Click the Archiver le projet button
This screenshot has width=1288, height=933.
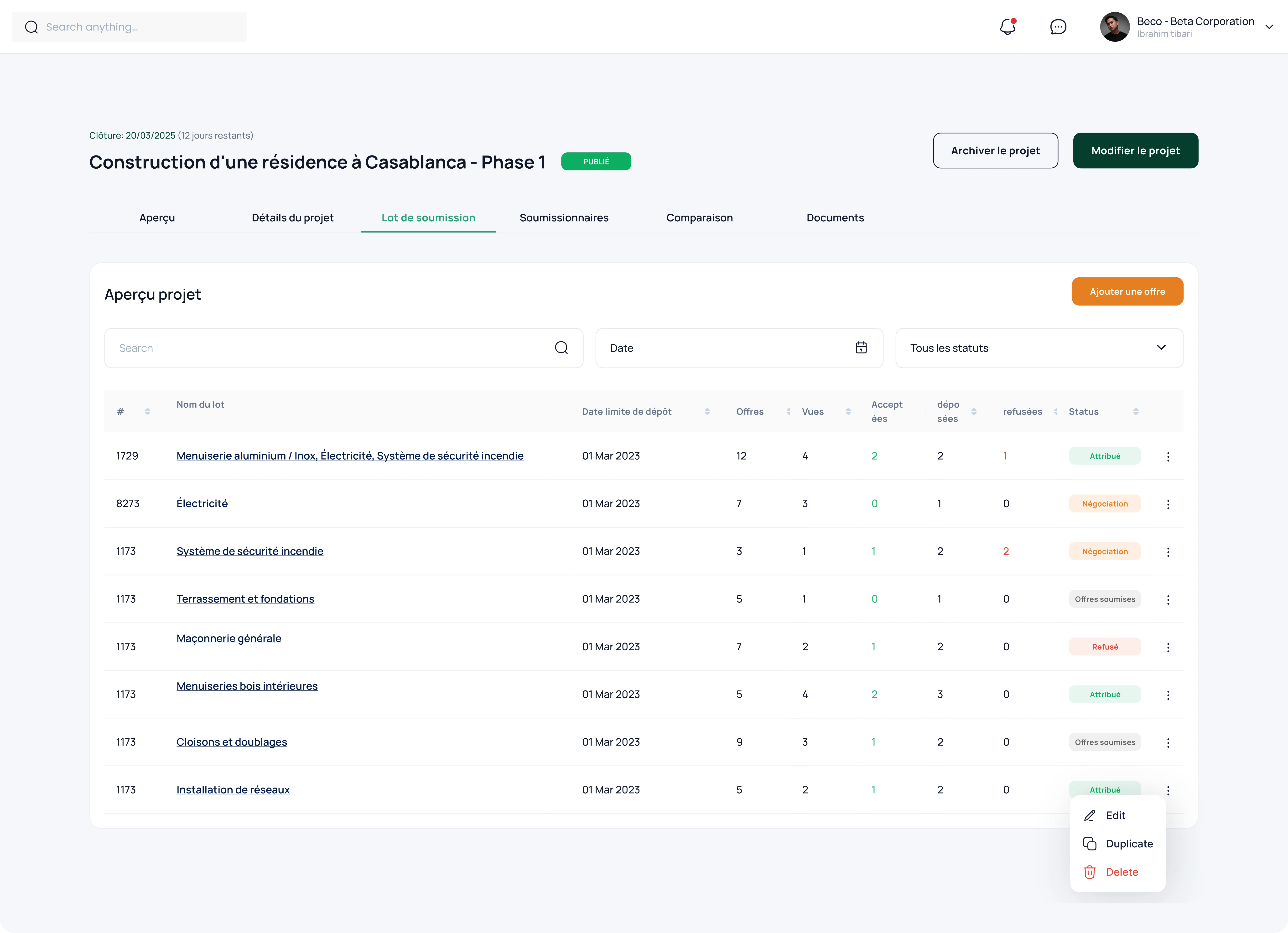[x=996, y=150]
